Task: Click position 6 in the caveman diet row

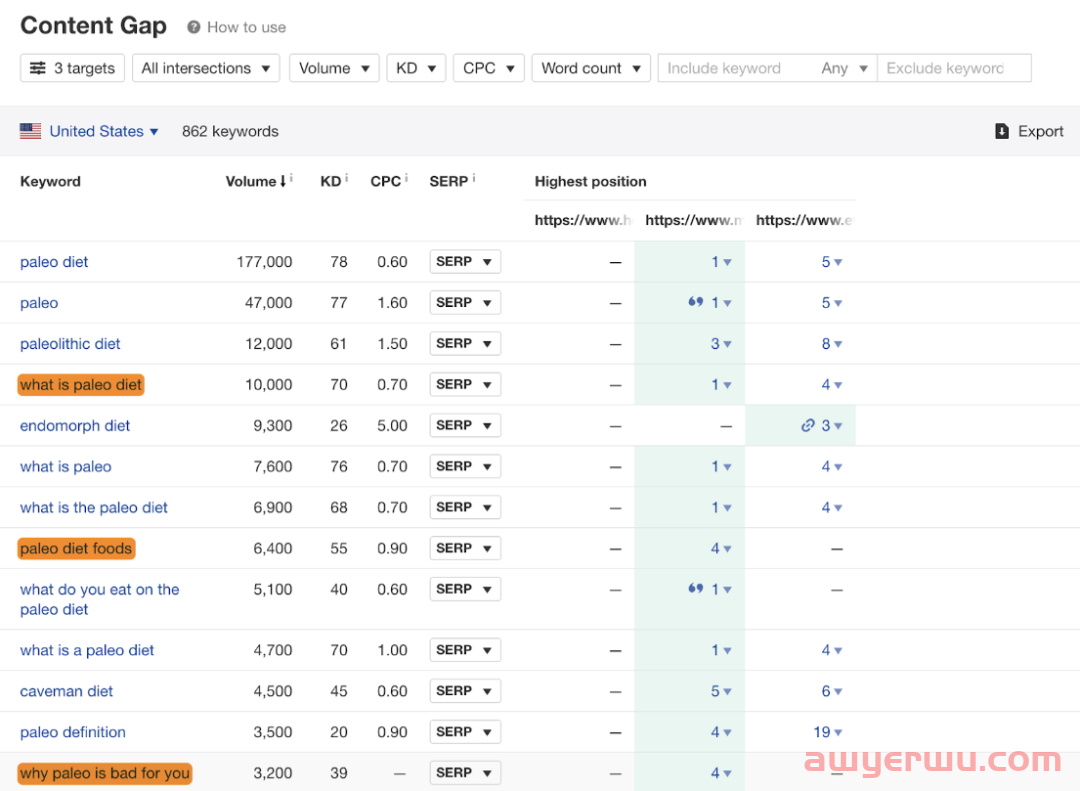Action: (831, 691)
